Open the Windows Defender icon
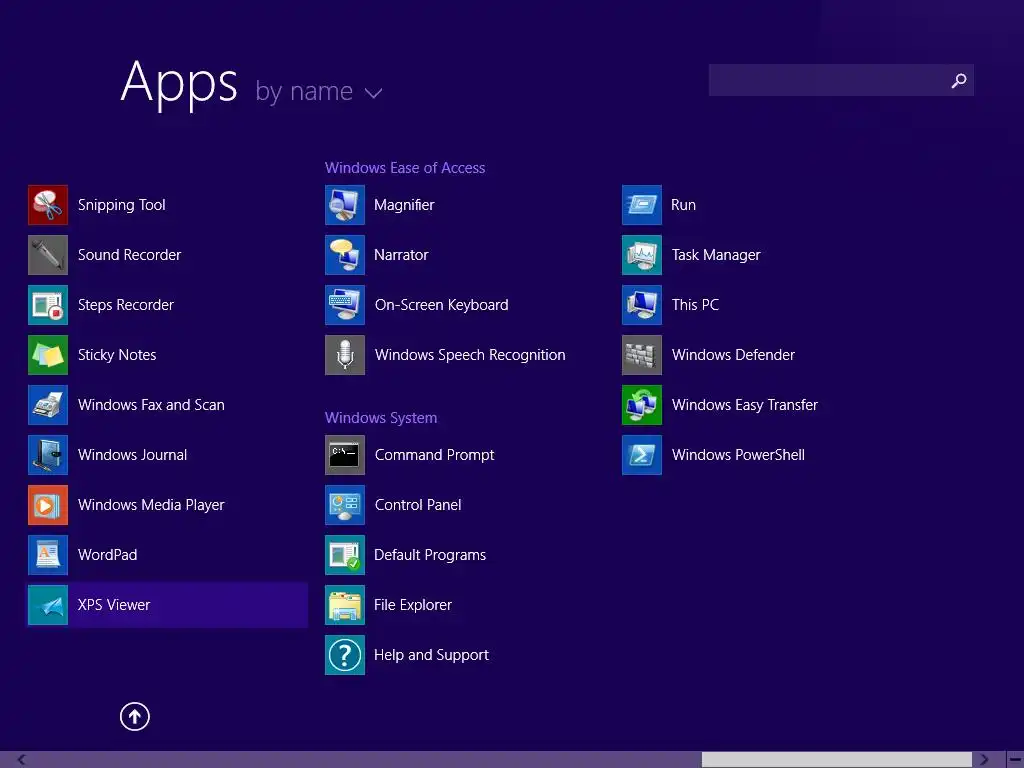This screenshot has width=1024, height=768. point(642,355)
